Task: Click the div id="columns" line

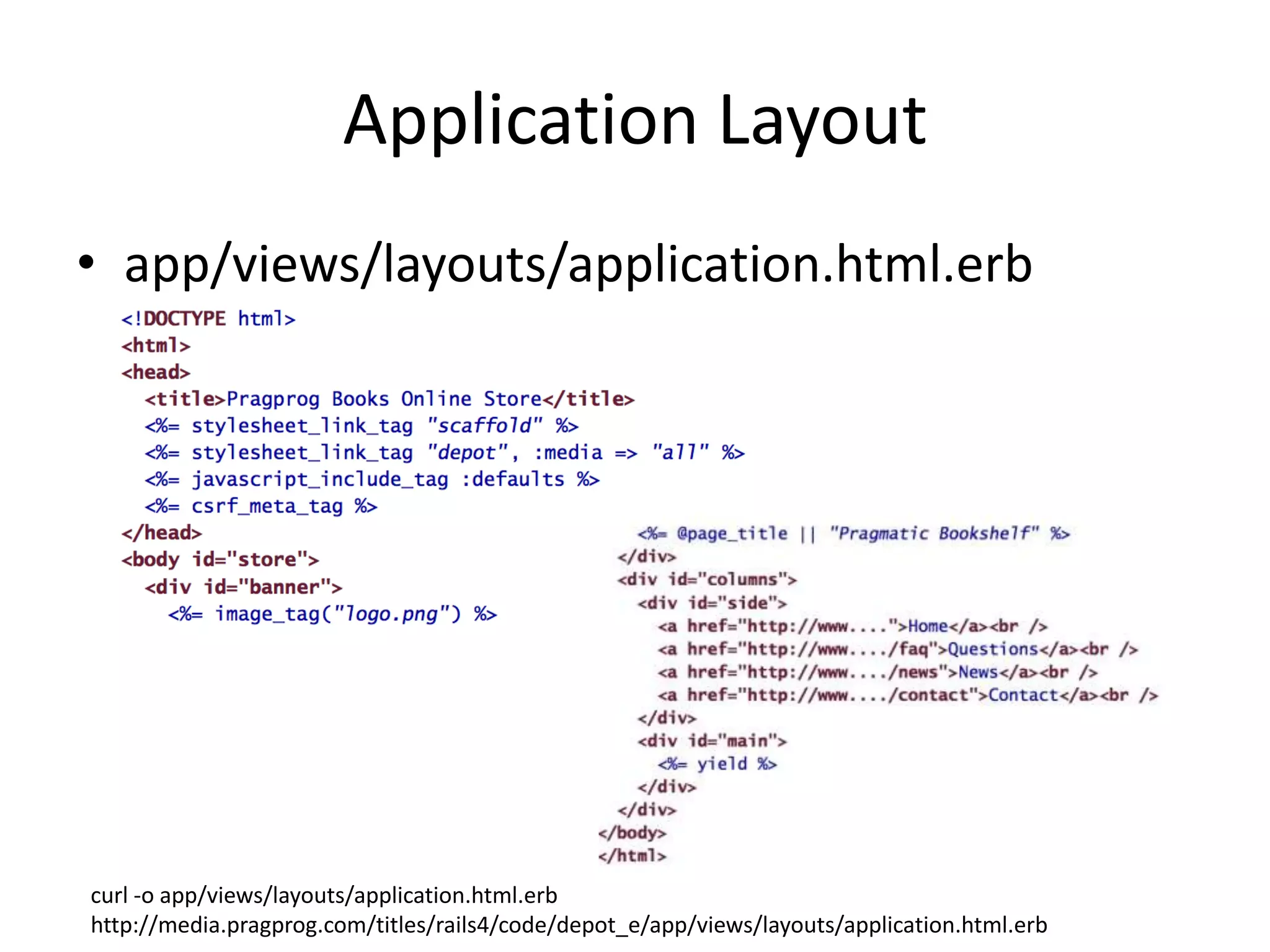Action: tap(707, 580)
